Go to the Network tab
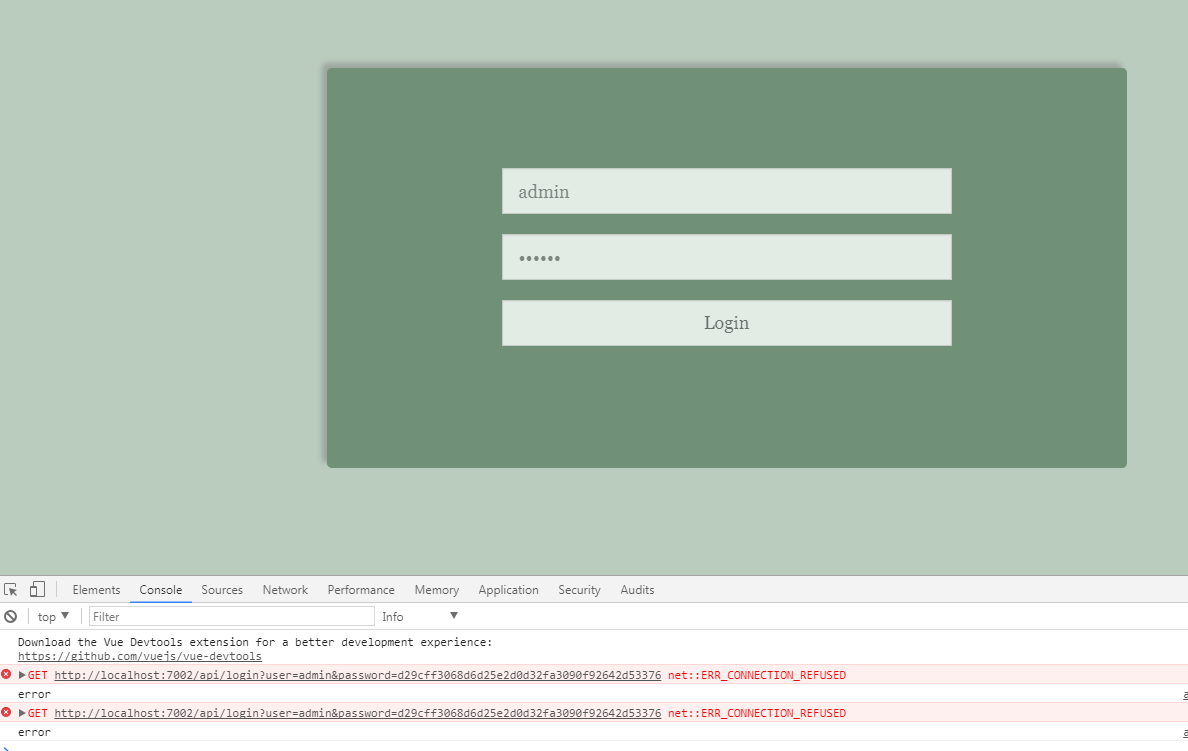This screenshot has width=1188, height=751. pyautogui.click(x=285, y=590)
